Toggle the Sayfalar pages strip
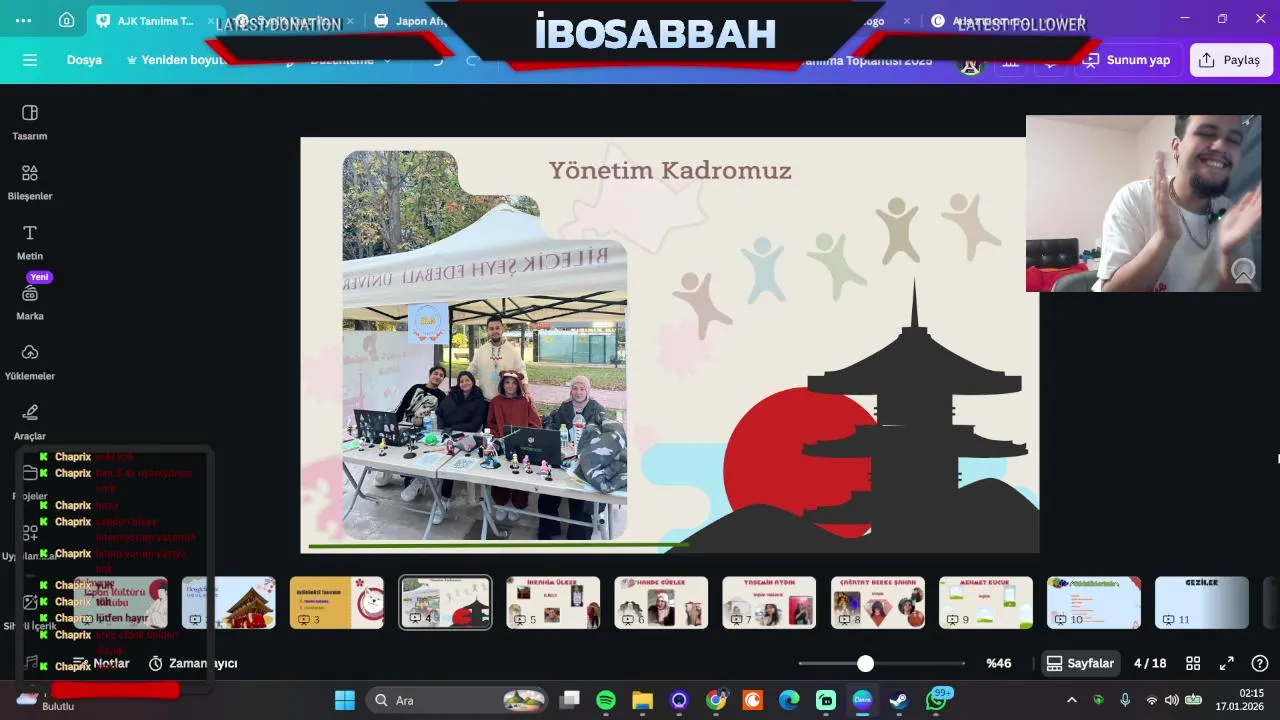The height and width of the screenshot is (720, 1280). click(1080, 663)
